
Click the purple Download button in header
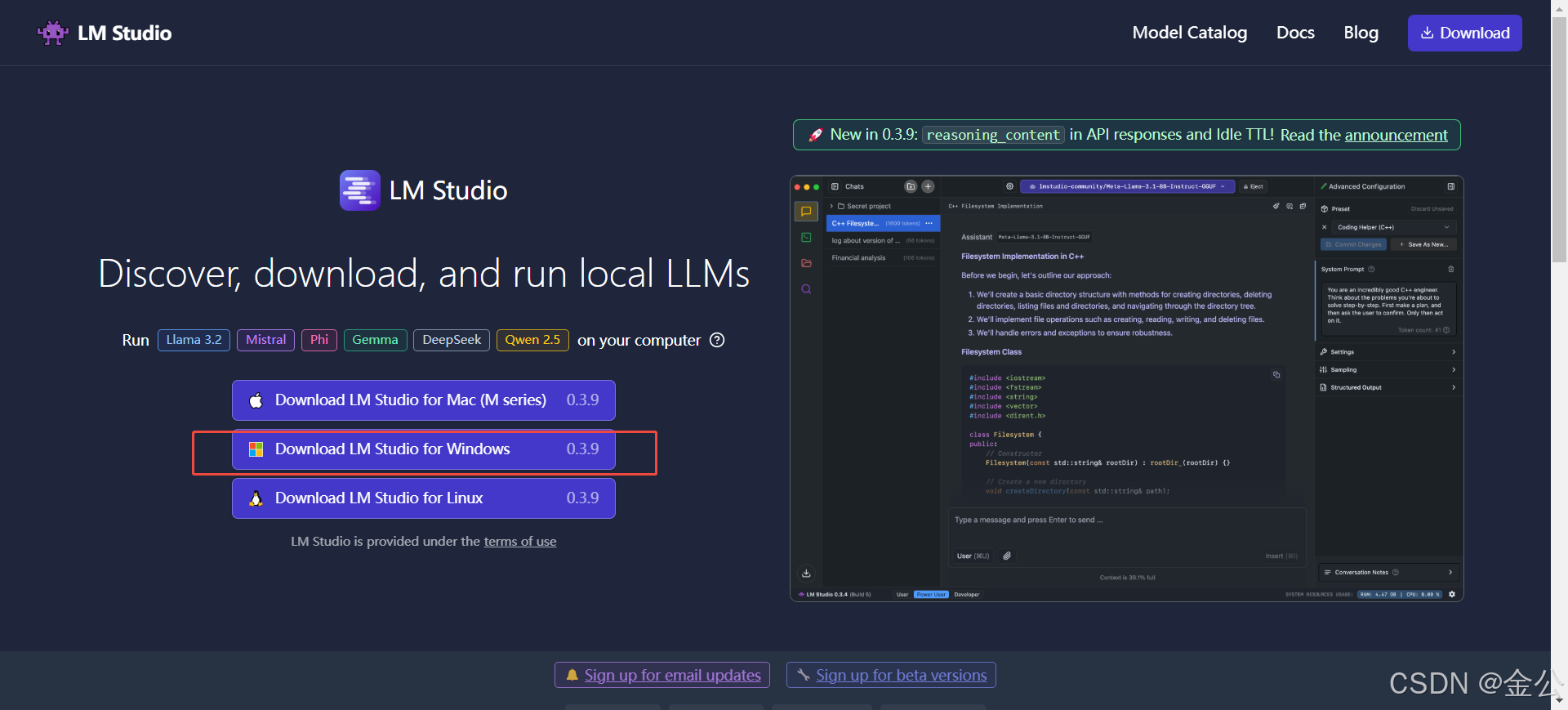[x=1464, y=33]
